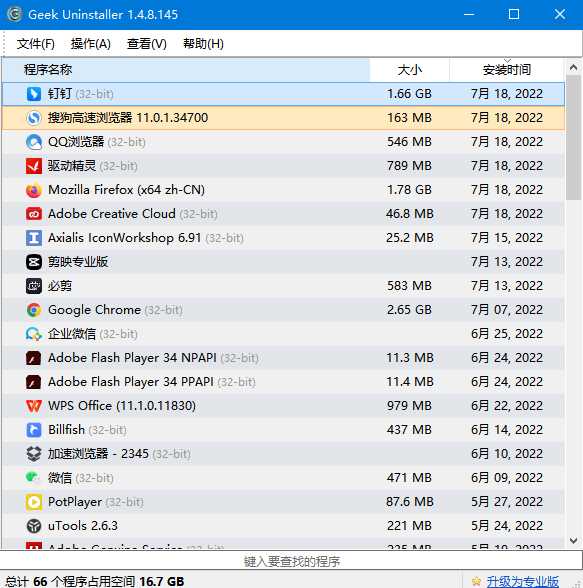
Task: Click the 升级为专业版 link
Action: (523, 581)
